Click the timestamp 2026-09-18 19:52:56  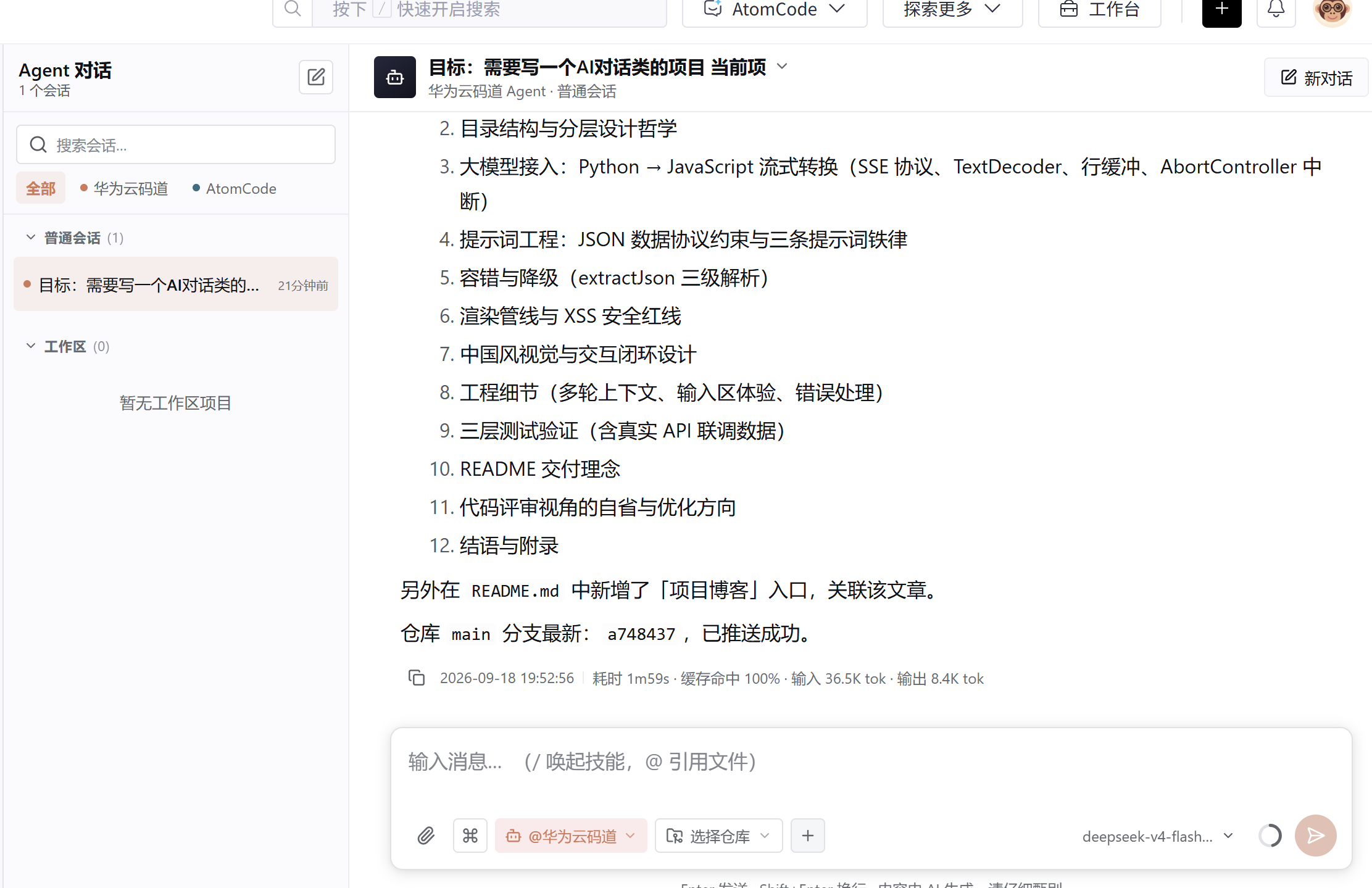(x=507, y=678)
